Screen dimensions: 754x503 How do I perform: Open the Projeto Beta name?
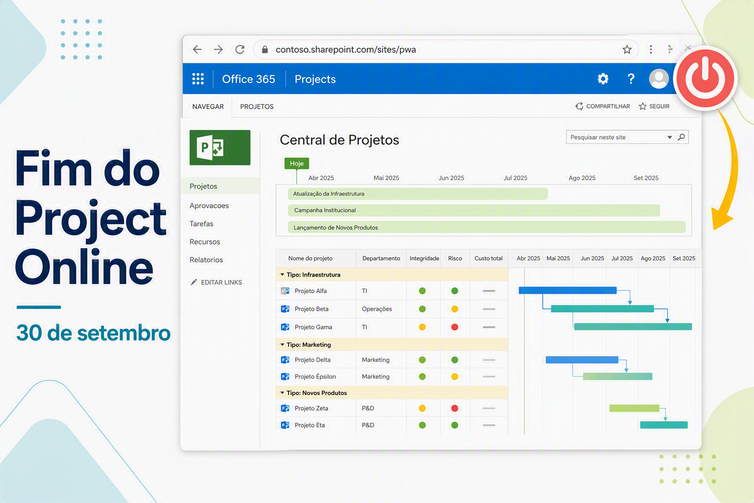pos(312,309)
